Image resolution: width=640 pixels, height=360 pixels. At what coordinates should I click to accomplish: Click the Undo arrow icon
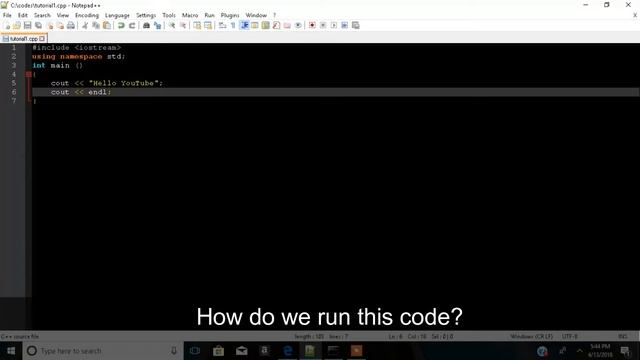[x=121, y=25]
